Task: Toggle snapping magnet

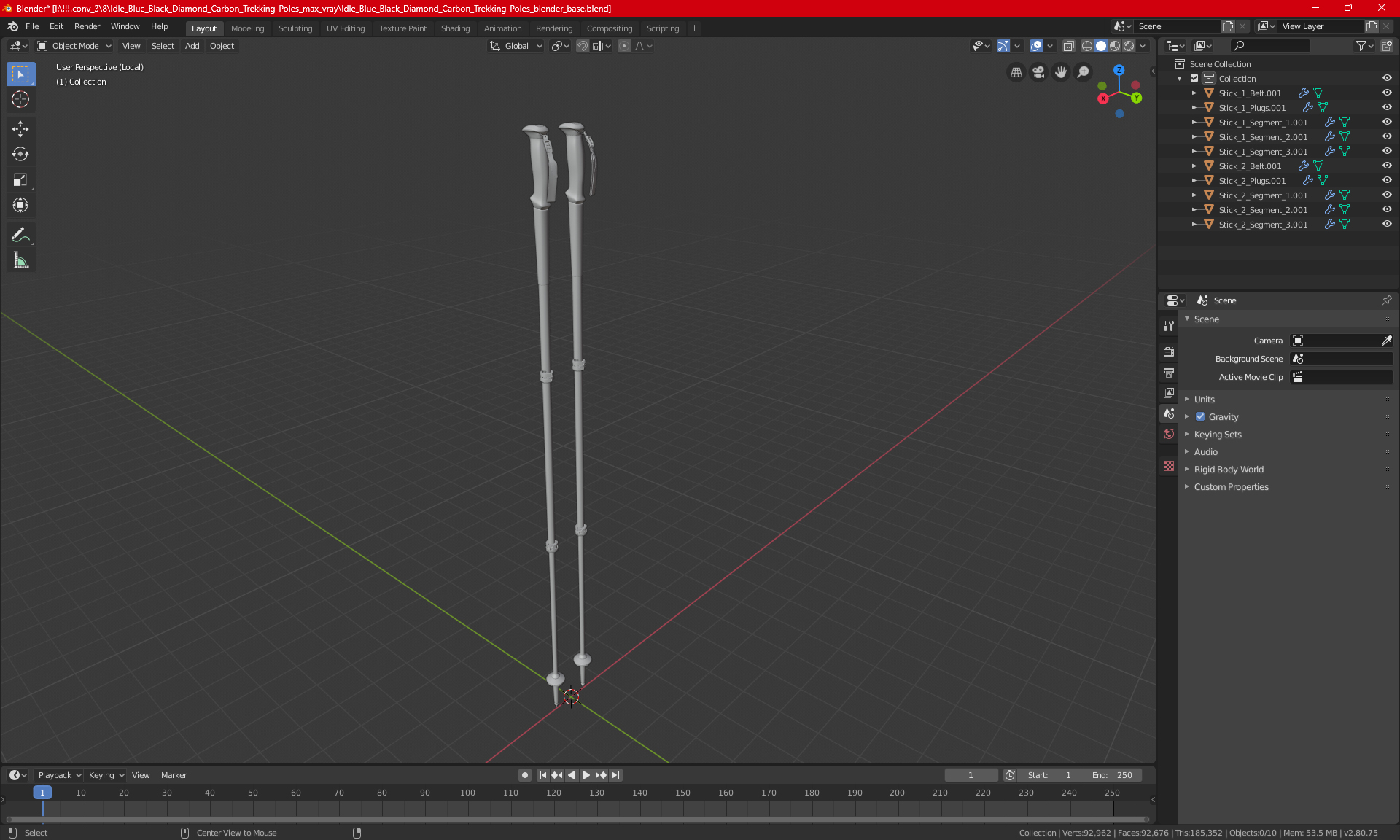Action: click(x=583, y=46)
